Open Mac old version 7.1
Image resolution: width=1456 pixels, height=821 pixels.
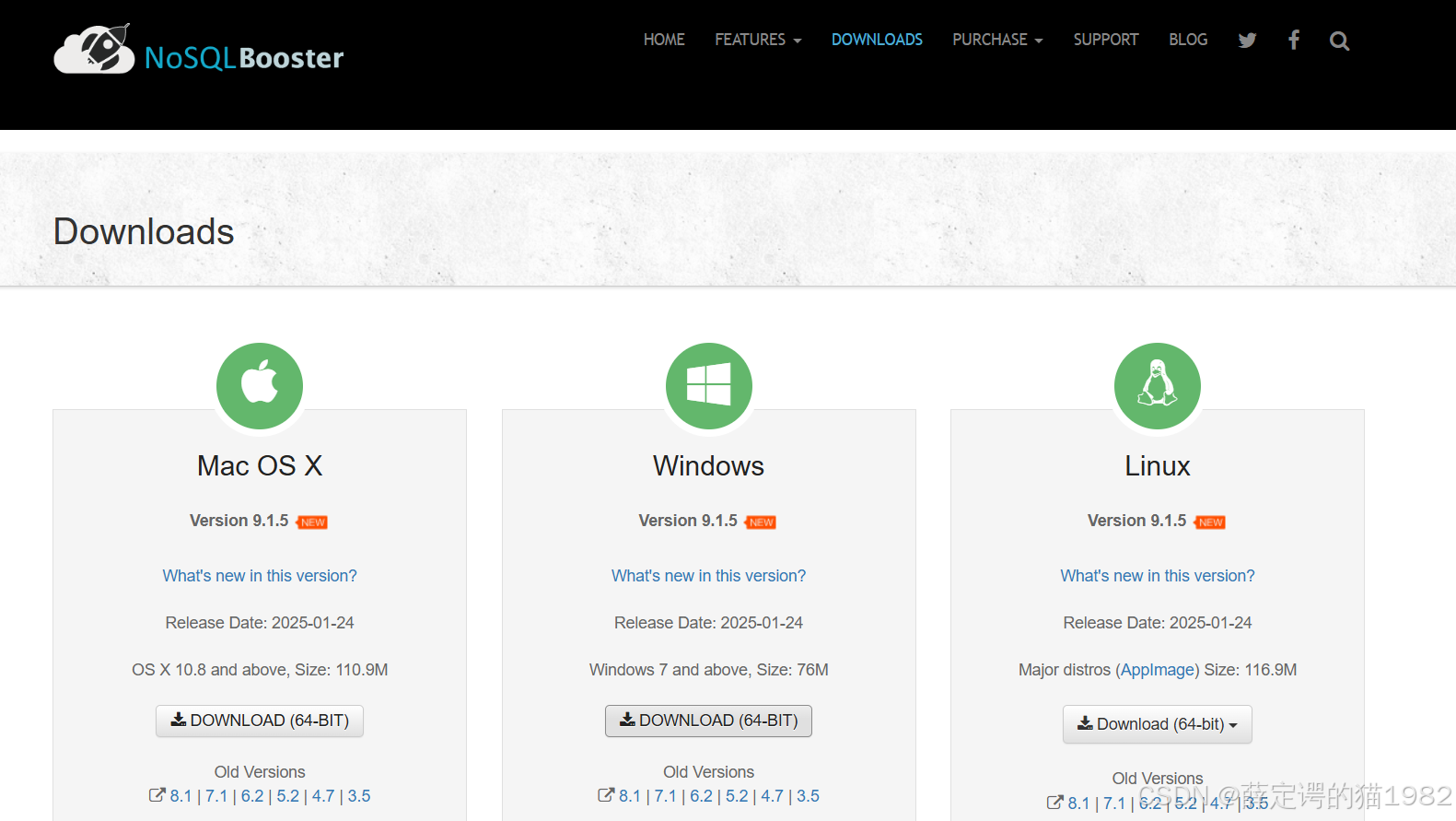tap(216, 796)
